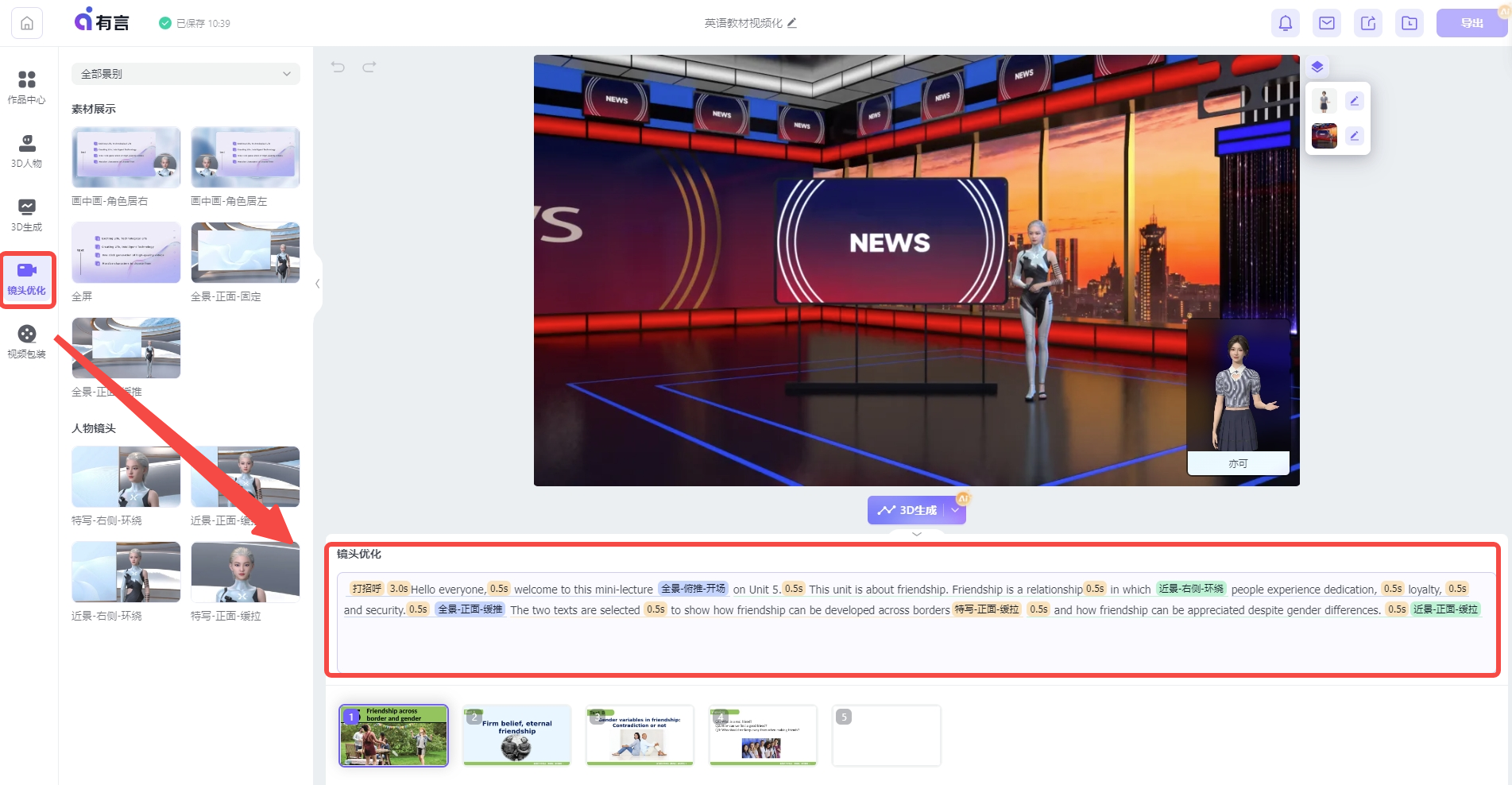1512x785 pixels.
Task: Select slide 3 Gender variables thumbnail
Action: 640,736
